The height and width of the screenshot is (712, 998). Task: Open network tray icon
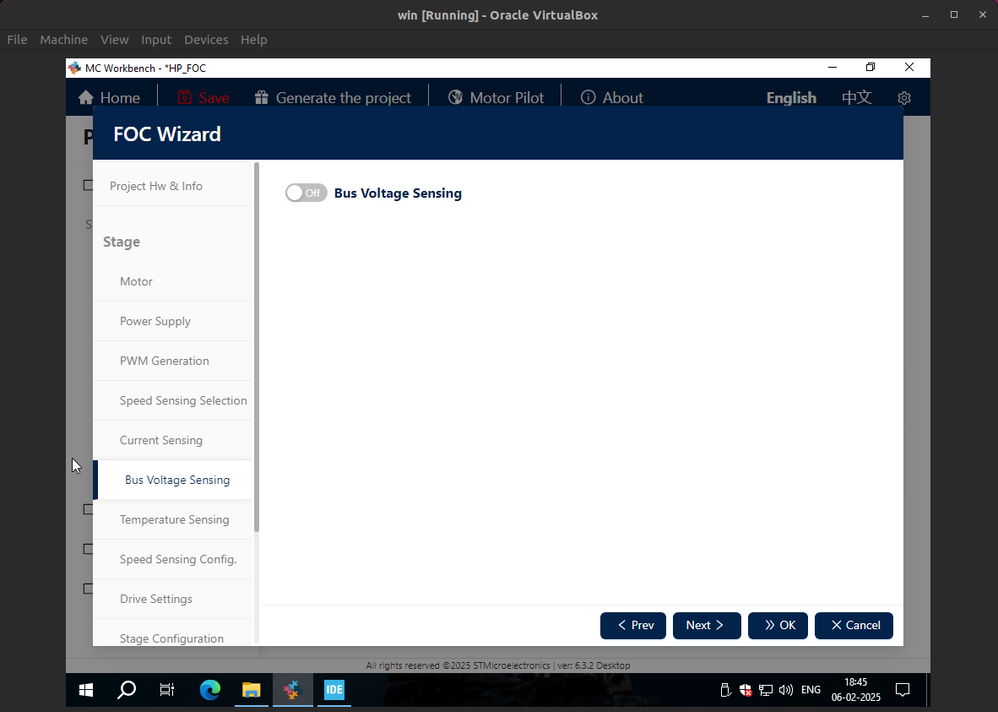coord(766,690)
